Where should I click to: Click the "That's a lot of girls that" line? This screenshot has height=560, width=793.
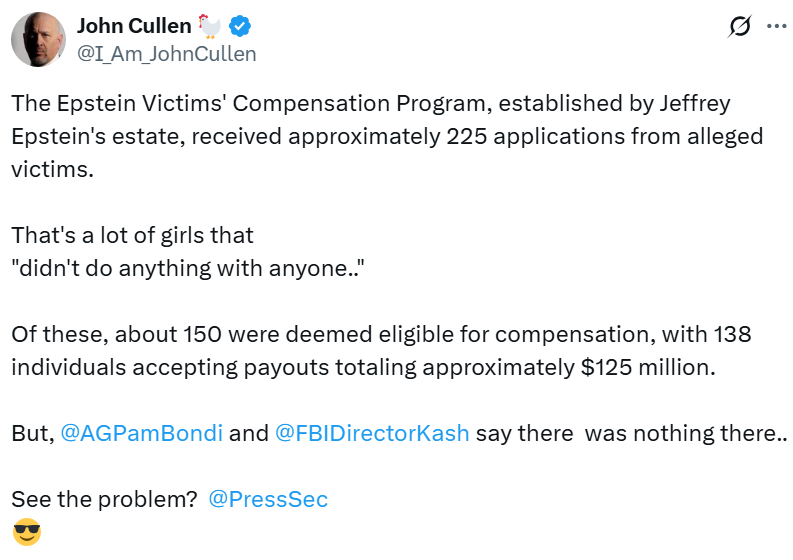pos(133,236)
